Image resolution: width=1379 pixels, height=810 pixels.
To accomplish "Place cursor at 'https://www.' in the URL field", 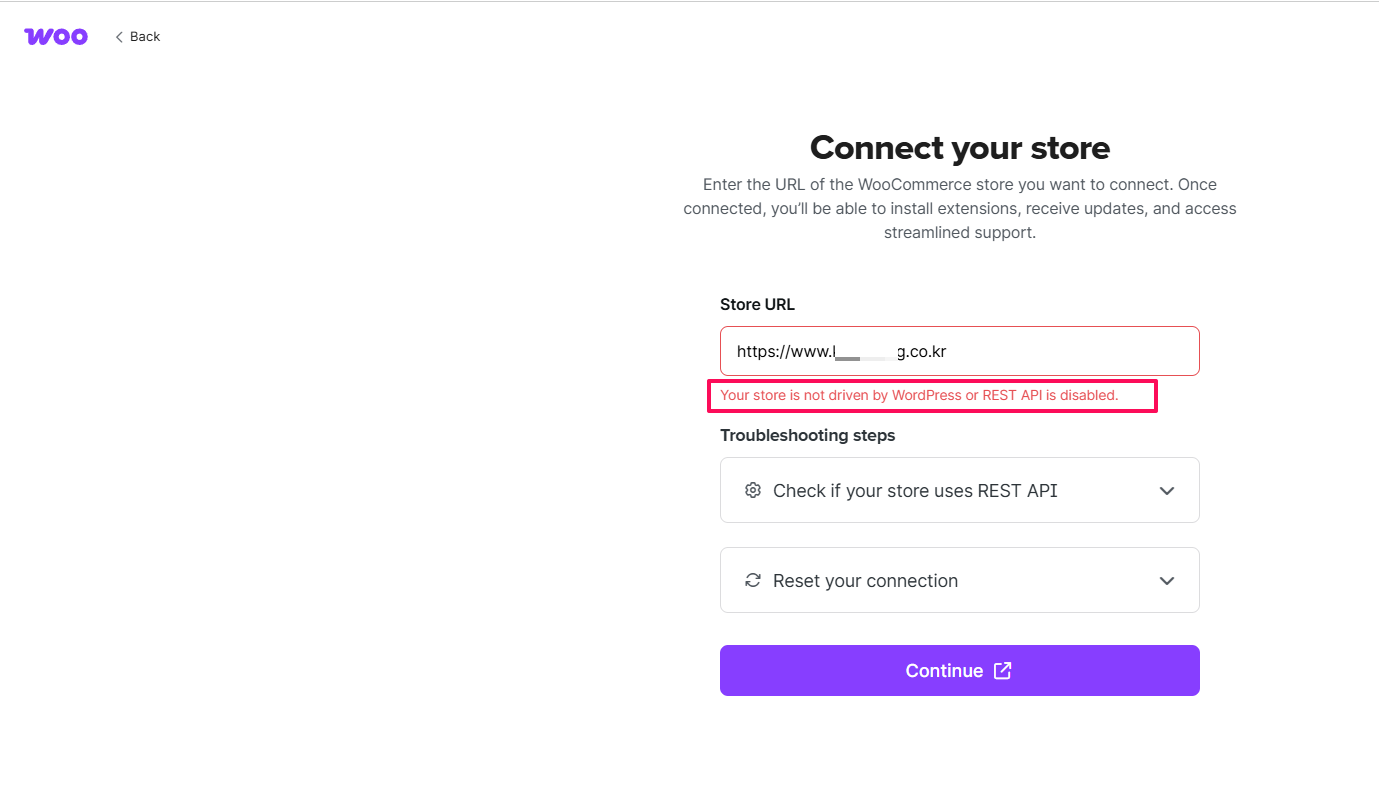I will click(x=784, y=352).
